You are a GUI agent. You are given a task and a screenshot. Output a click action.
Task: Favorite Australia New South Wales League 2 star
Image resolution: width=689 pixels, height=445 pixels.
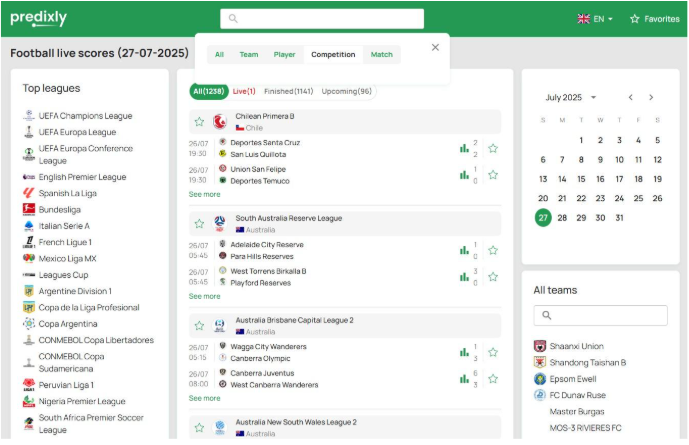pos(199,427)
